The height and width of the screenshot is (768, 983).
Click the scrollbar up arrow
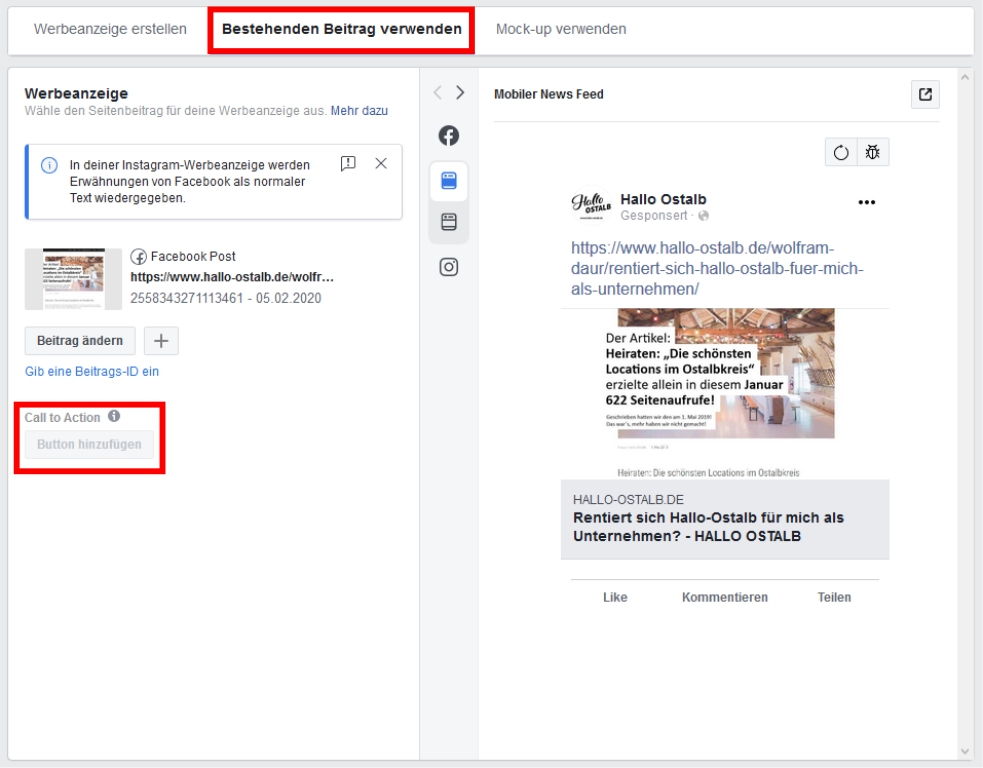point(965,77)
